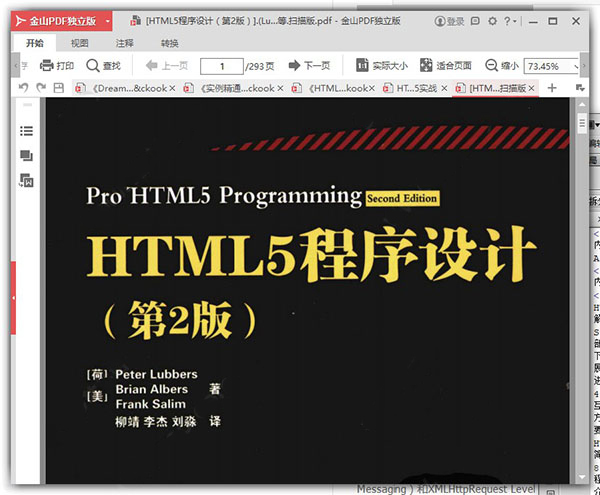600x495 pixels.
Task: Click the scrollbar down arrow
Action: pos(582,477)
